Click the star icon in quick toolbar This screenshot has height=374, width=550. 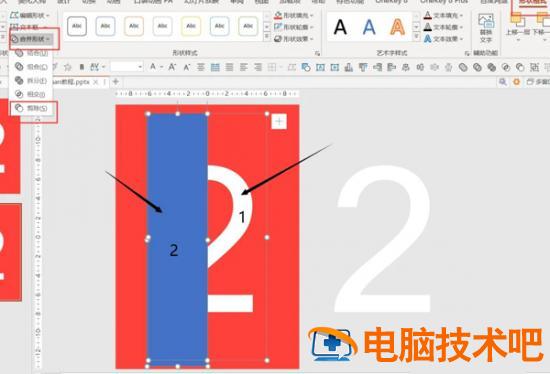(x=67, y=67)
